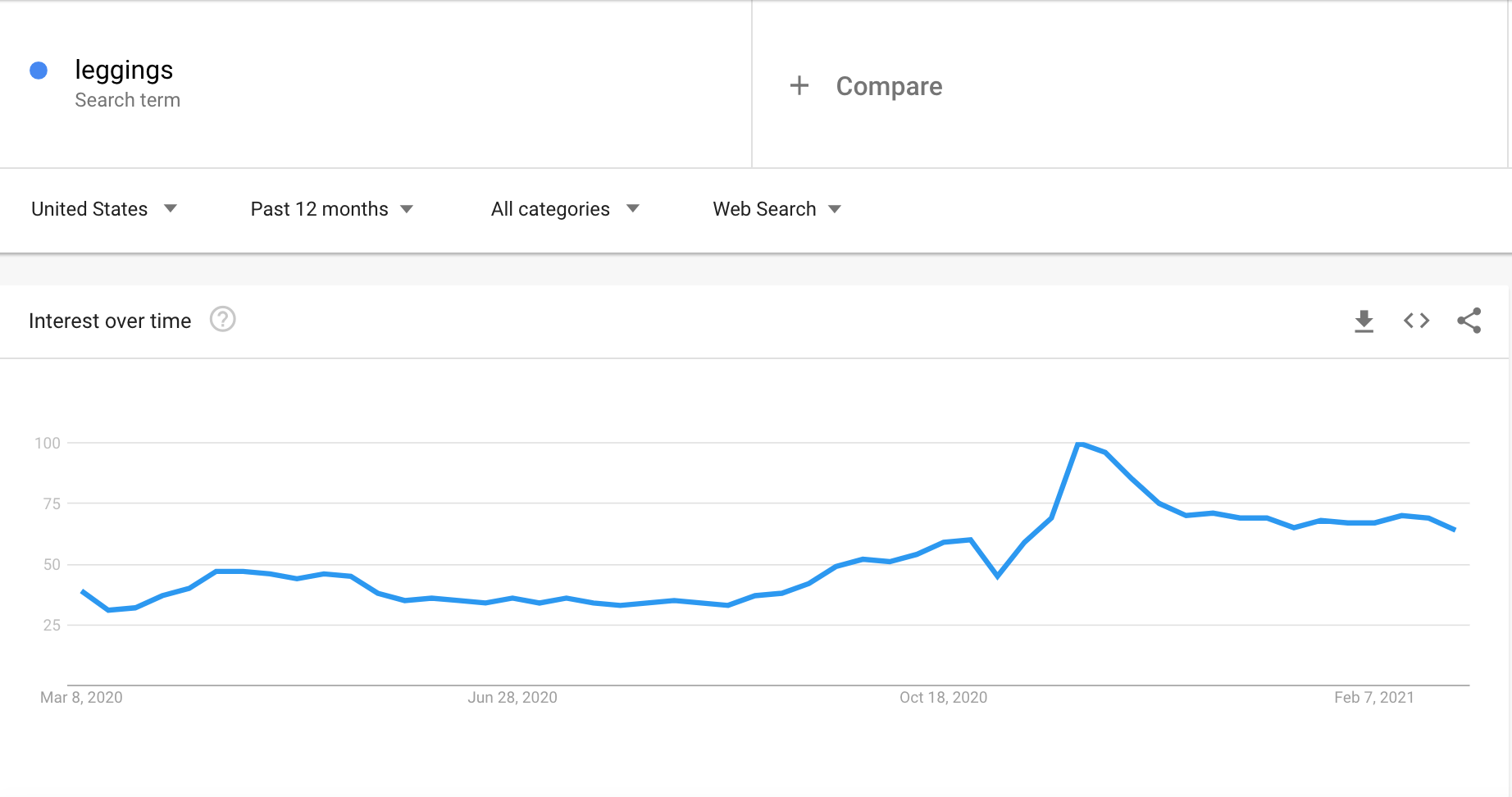Open the All categories dropdown
Viewport: 1512px width, 797px height.
coord(564,209)
